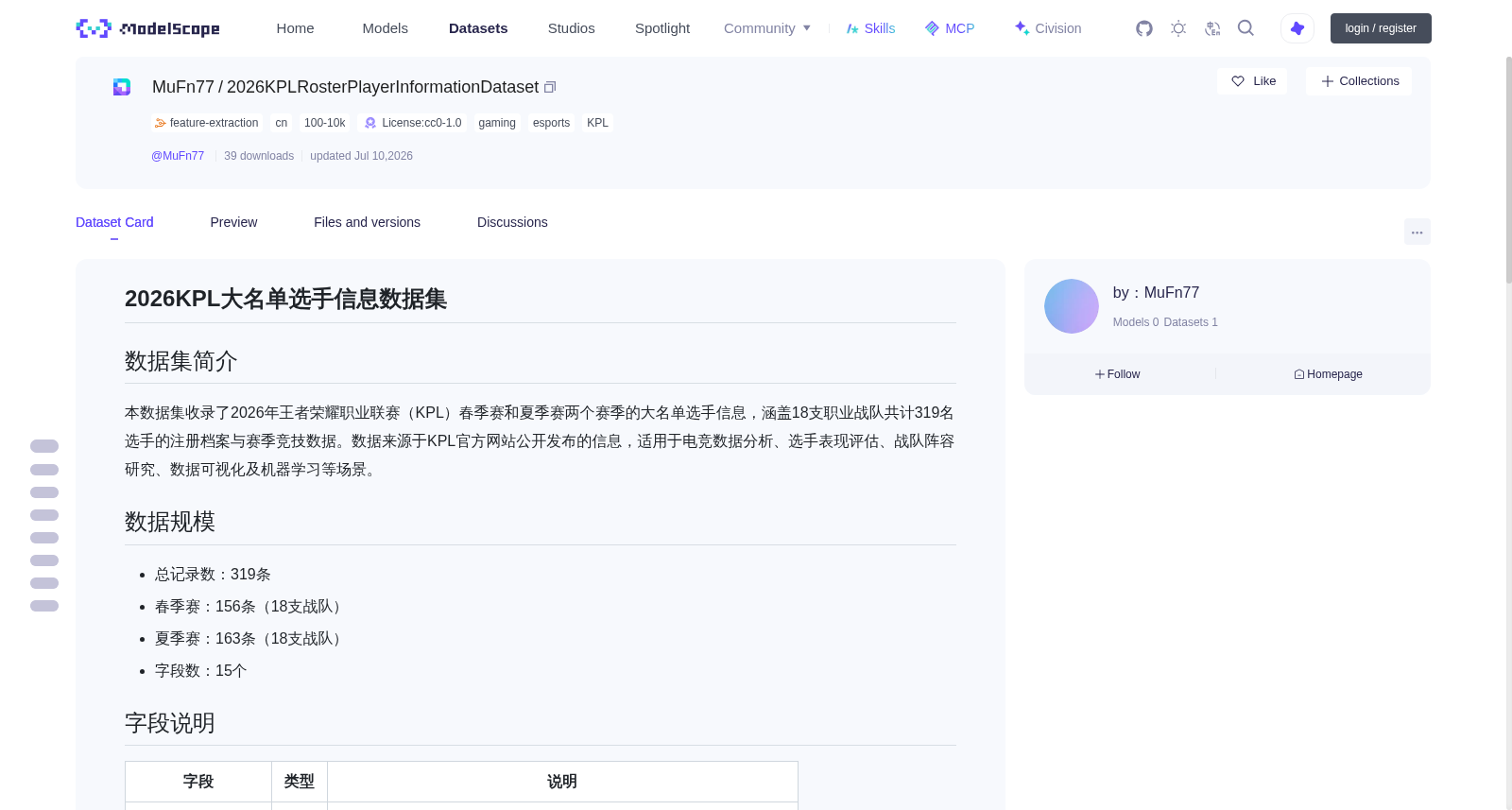
Task: Add dataset to Collections
Action: 1359,81
